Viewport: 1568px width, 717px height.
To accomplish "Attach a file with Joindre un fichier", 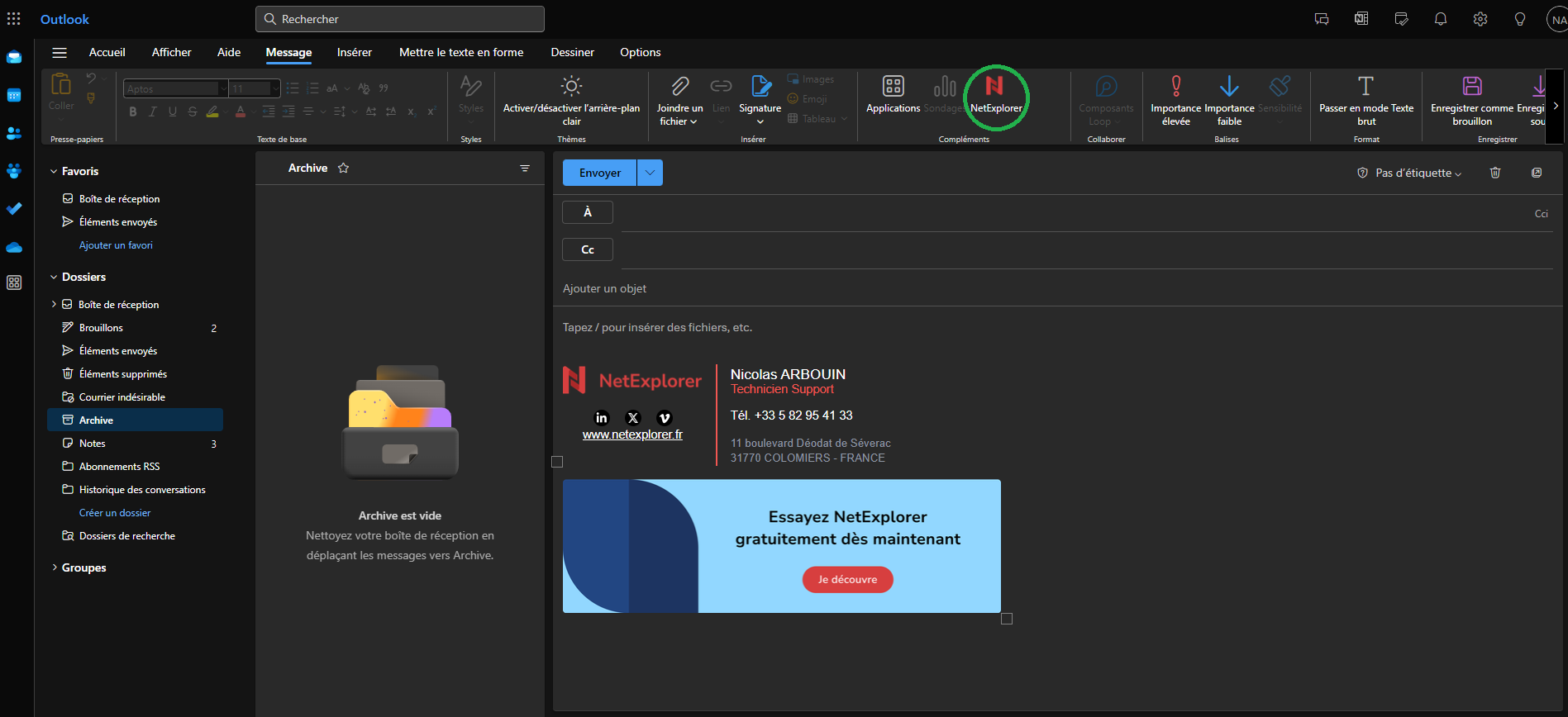I will pos(679,101).
